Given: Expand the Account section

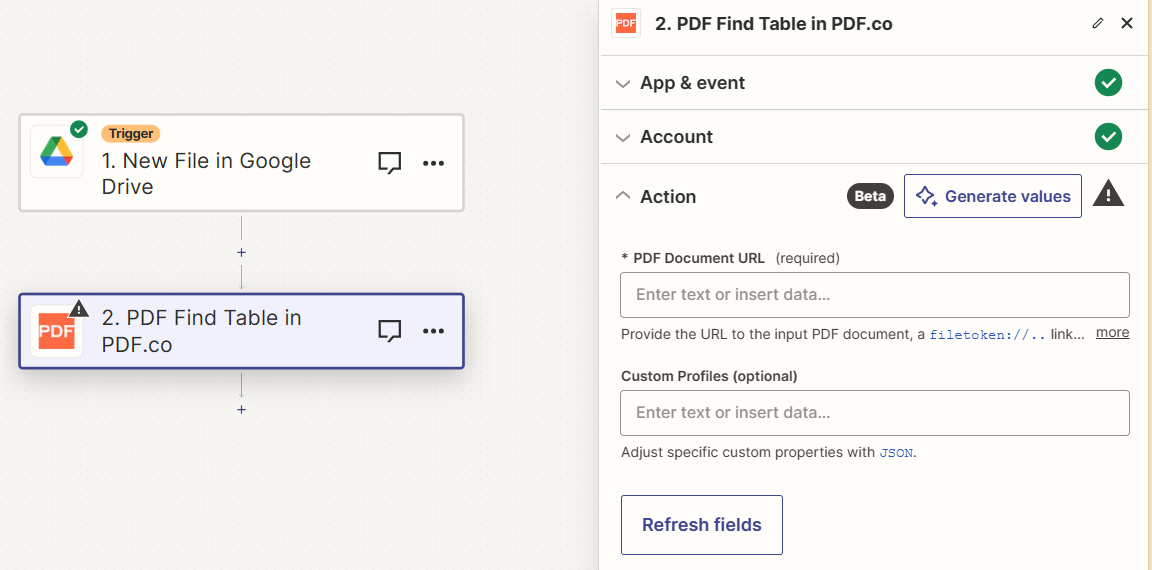Looking at the screenshot, I should (x=622, y=137).
